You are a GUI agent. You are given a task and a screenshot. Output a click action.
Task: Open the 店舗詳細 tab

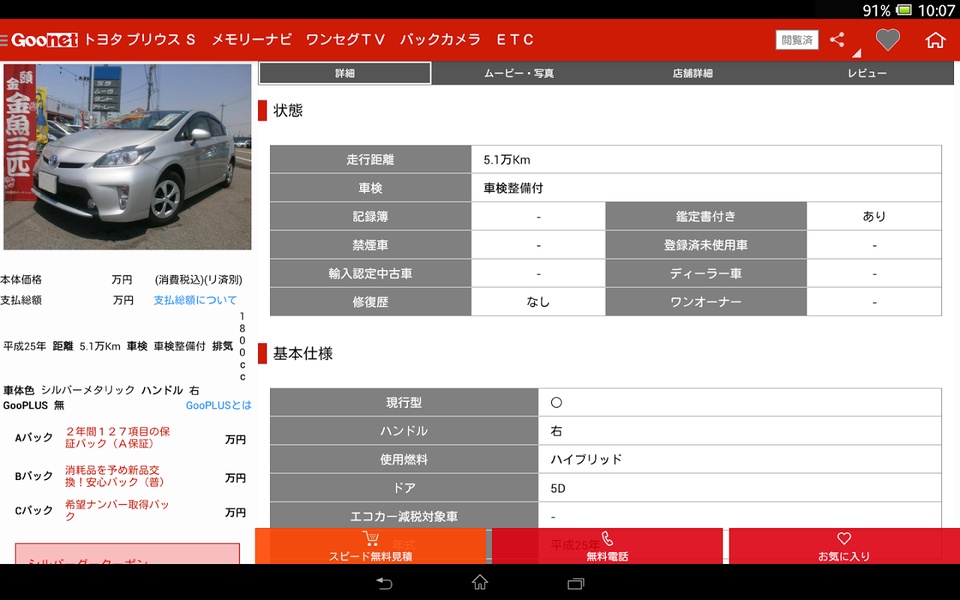[x=692, y=73]
